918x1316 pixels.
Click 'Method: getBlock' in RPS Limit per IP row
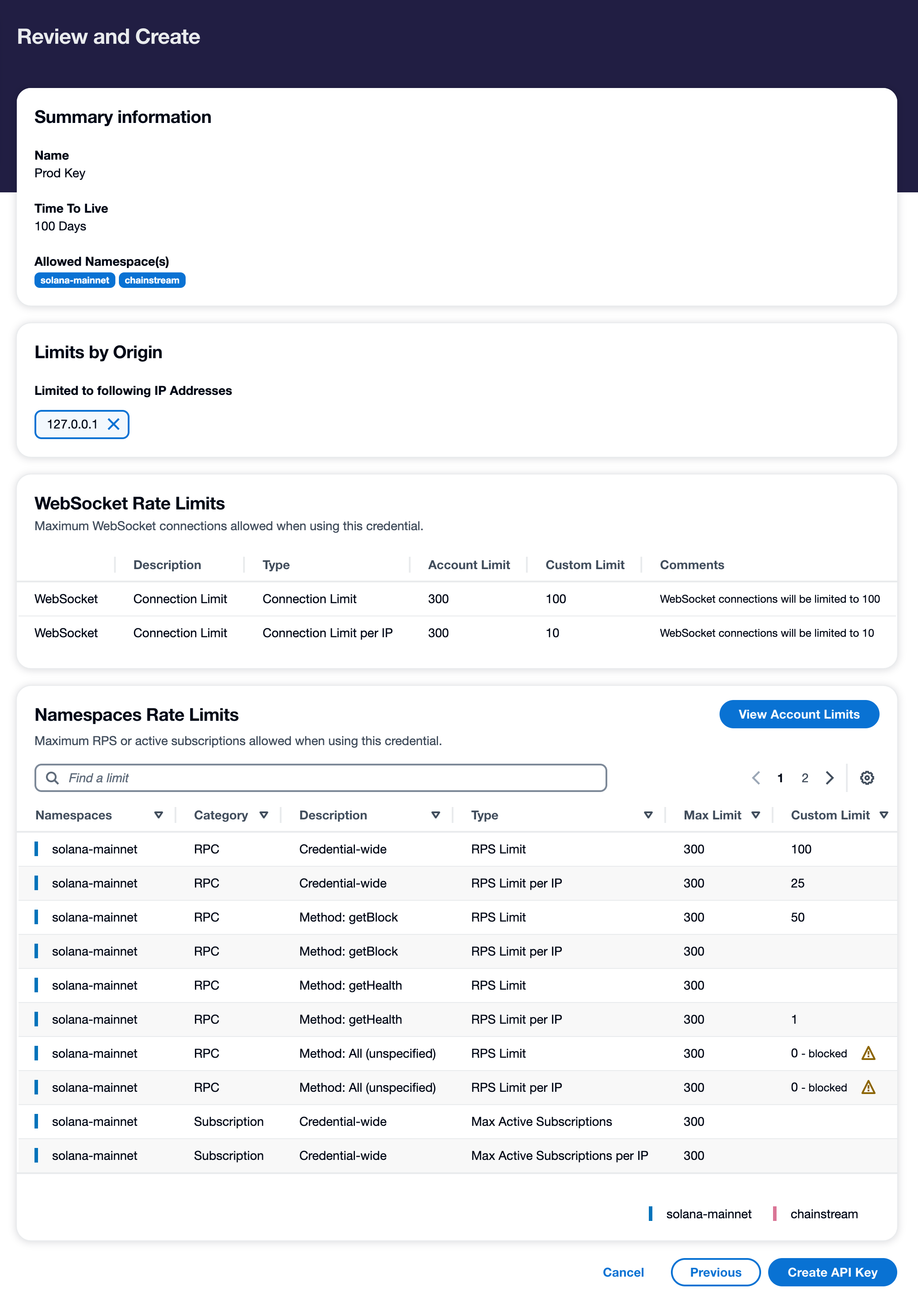348,952
